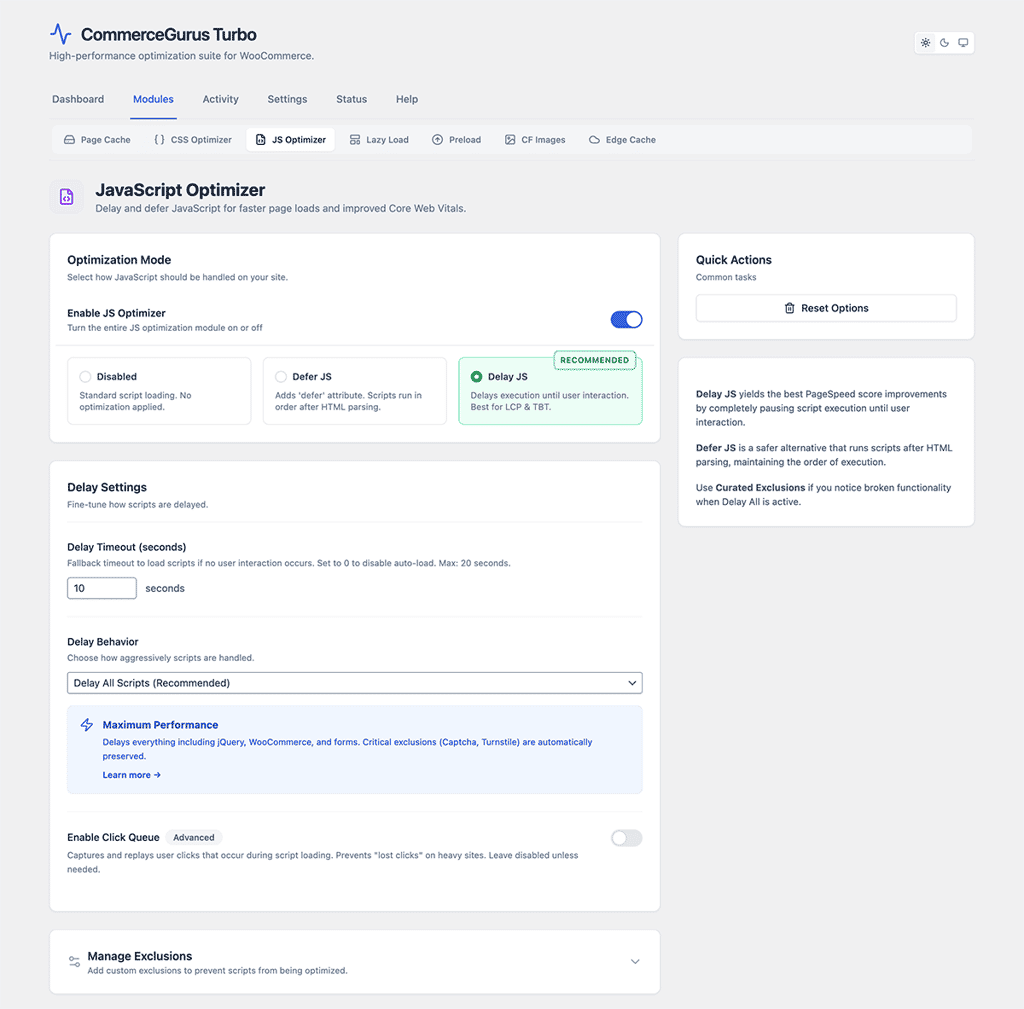The width and height of the screenshot is (1024, 1009).
Task: Click the Preload upload-circle icon
Action: tap(438, 140)
